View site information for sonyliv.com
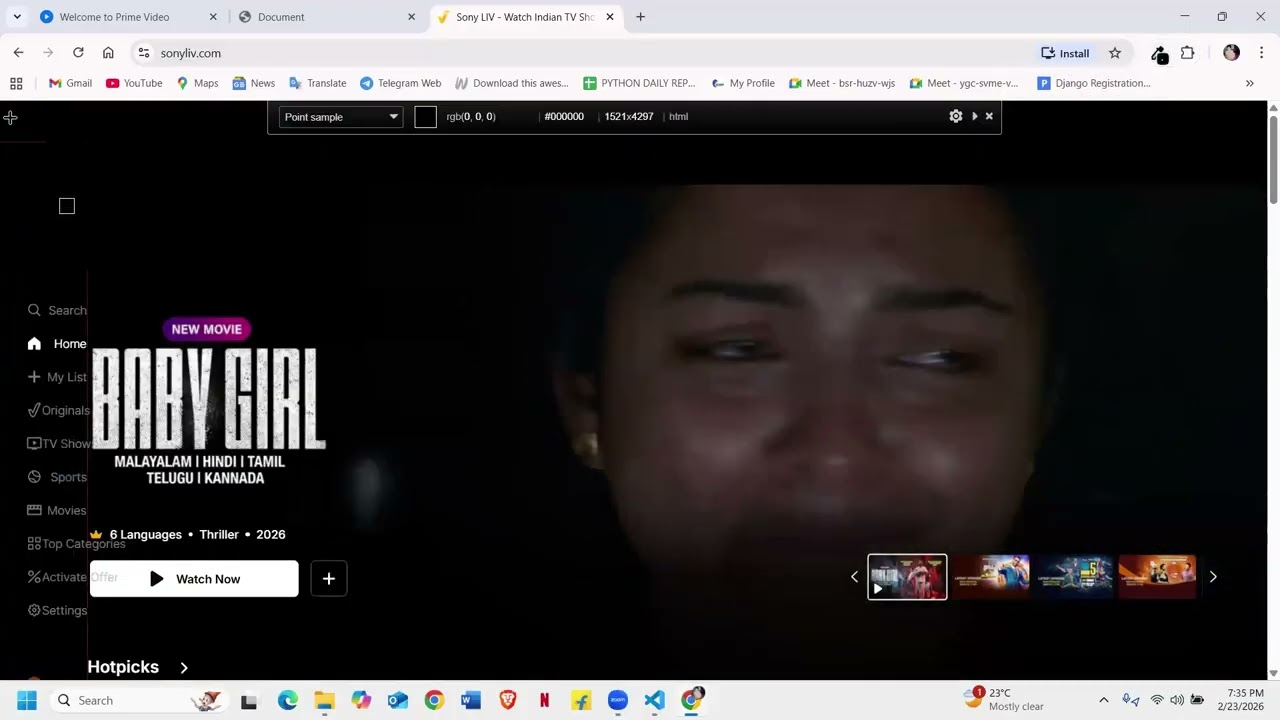 [144, 53]
